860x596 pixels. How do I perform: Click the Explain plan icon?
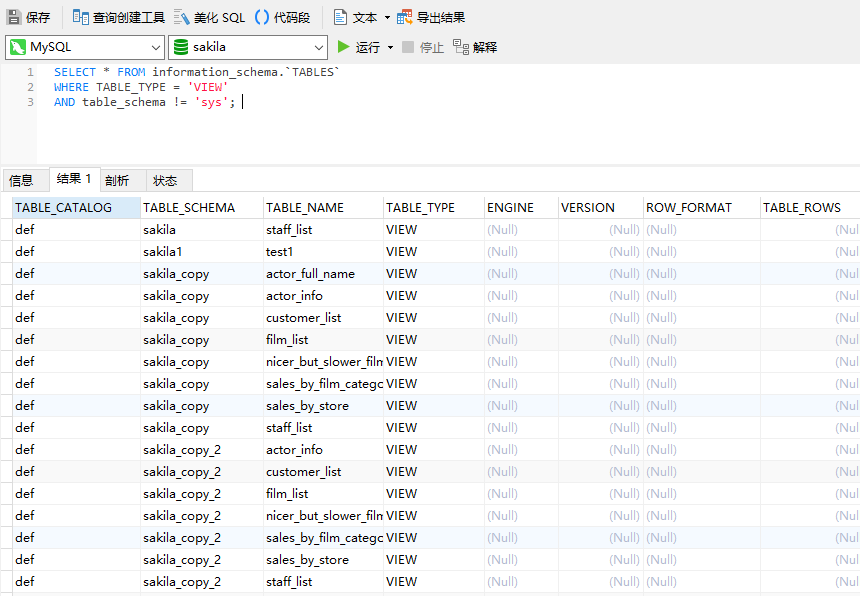click(461, 47)
